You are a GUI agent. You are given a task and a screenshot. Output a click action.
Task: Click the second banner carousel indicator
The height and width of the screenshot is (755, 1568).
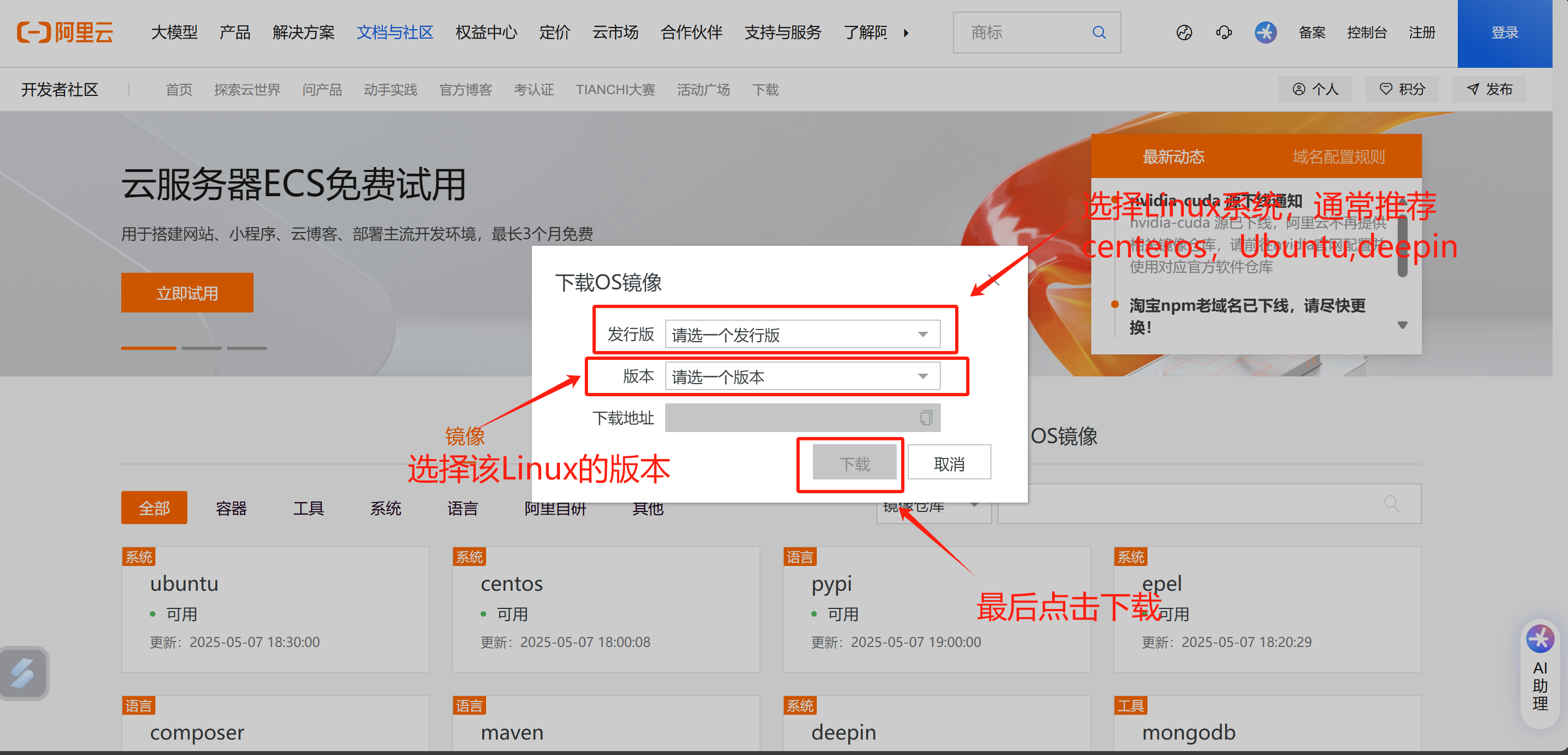click(202, 348)
